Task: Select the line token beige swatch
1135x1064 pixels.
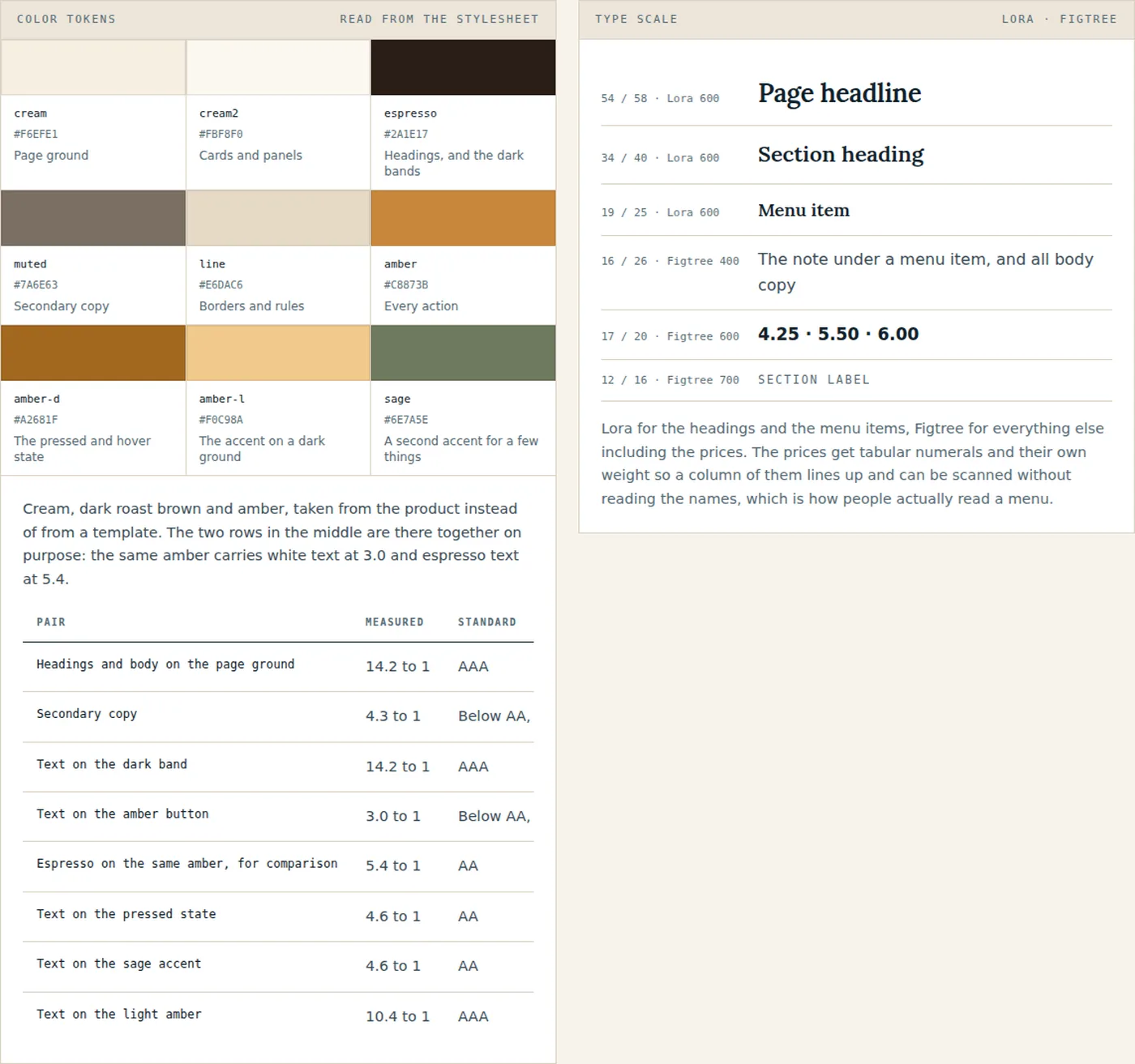Action: point(278,218)
